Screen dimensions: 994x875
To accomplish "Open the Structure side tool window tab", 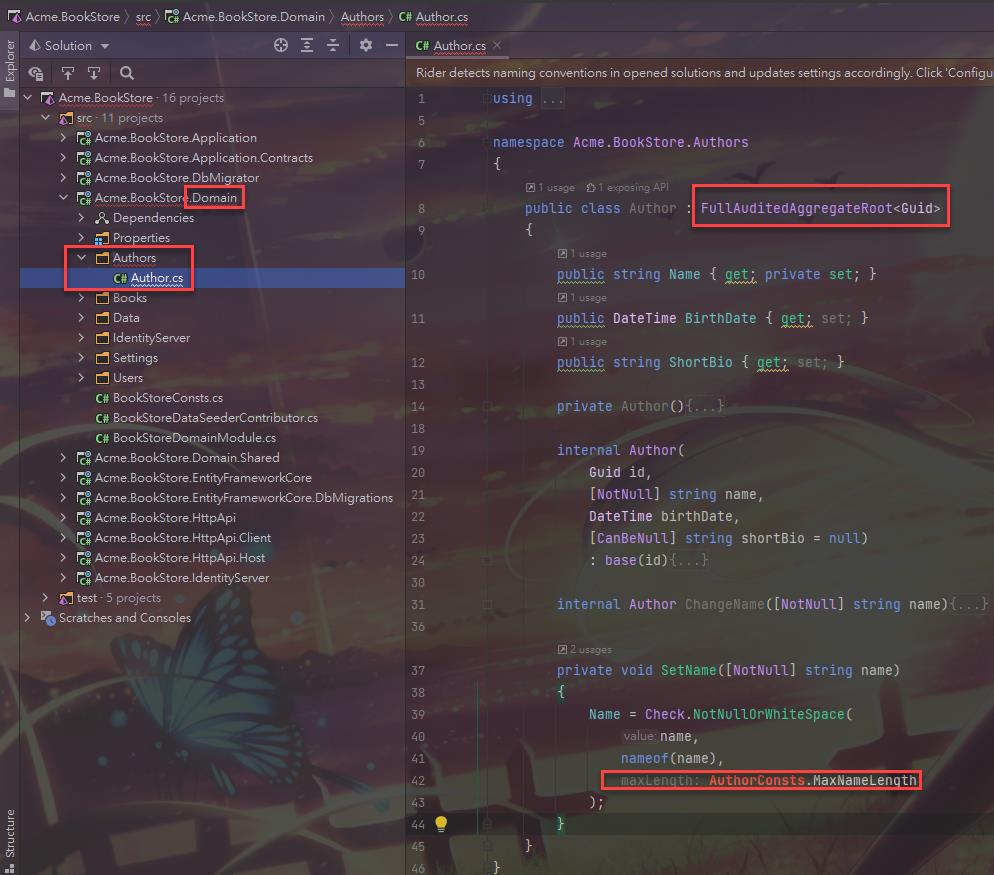I will (x=10, y=832).
